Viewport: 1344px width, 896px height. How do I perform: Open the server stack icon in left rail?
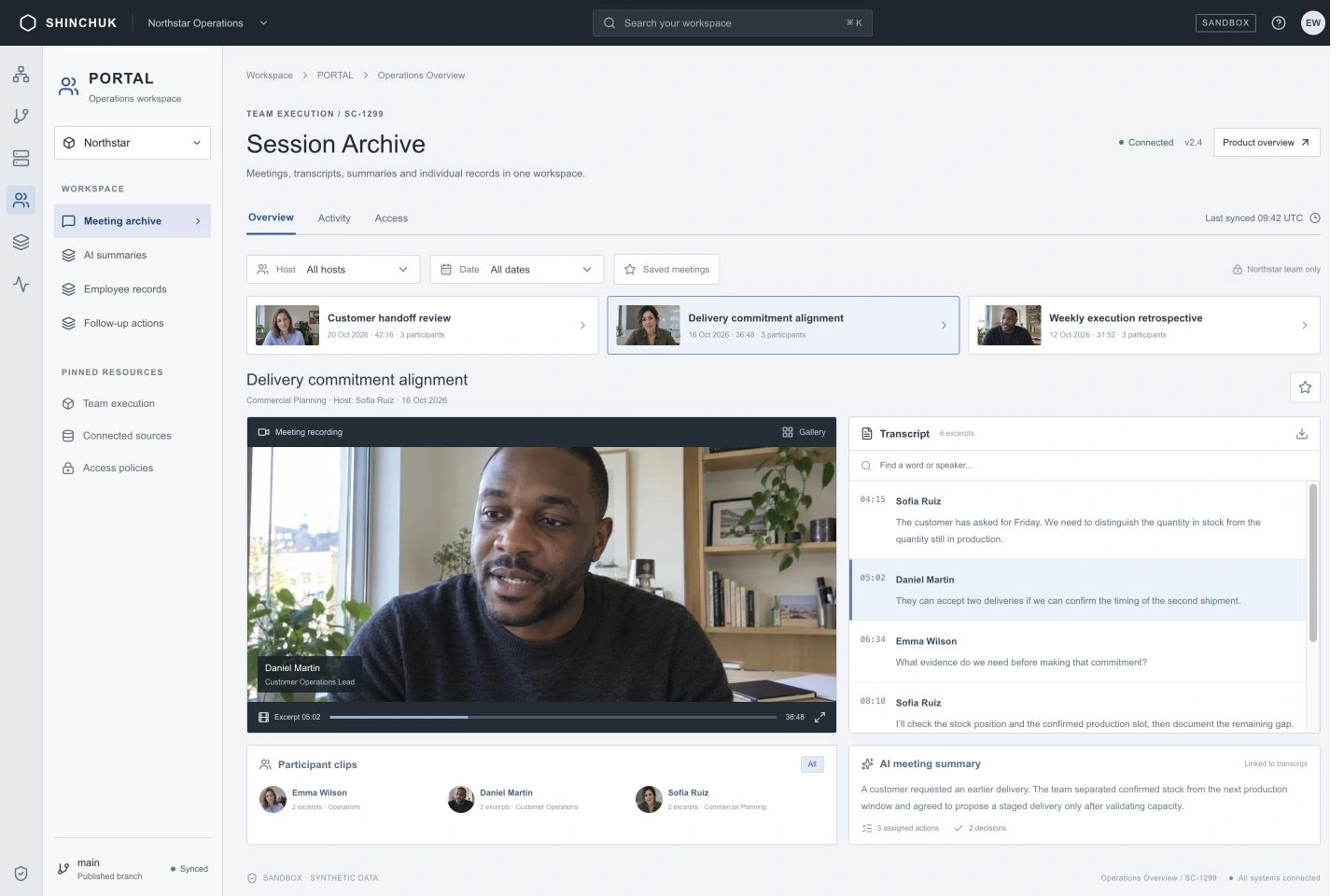21,158
